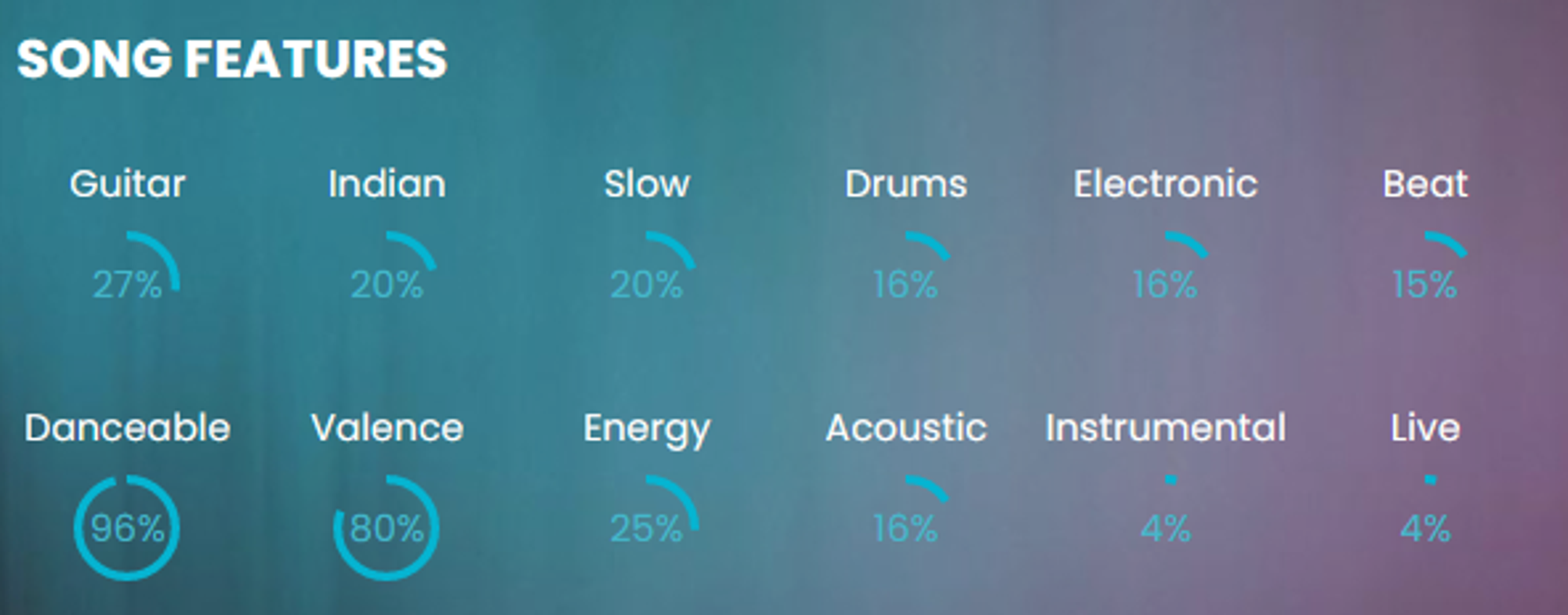Screen dimensions: 1568x615
Task: Select the Live 4% indicator
Action: pyautogui.click(x=1425, y=528)
